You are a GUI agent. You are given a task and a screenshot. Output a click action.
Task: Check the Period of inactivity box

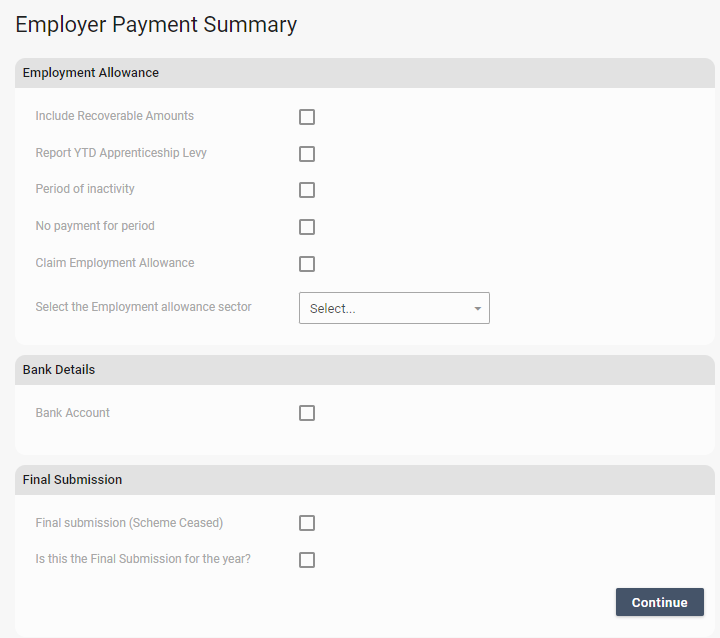click(307, 190)
